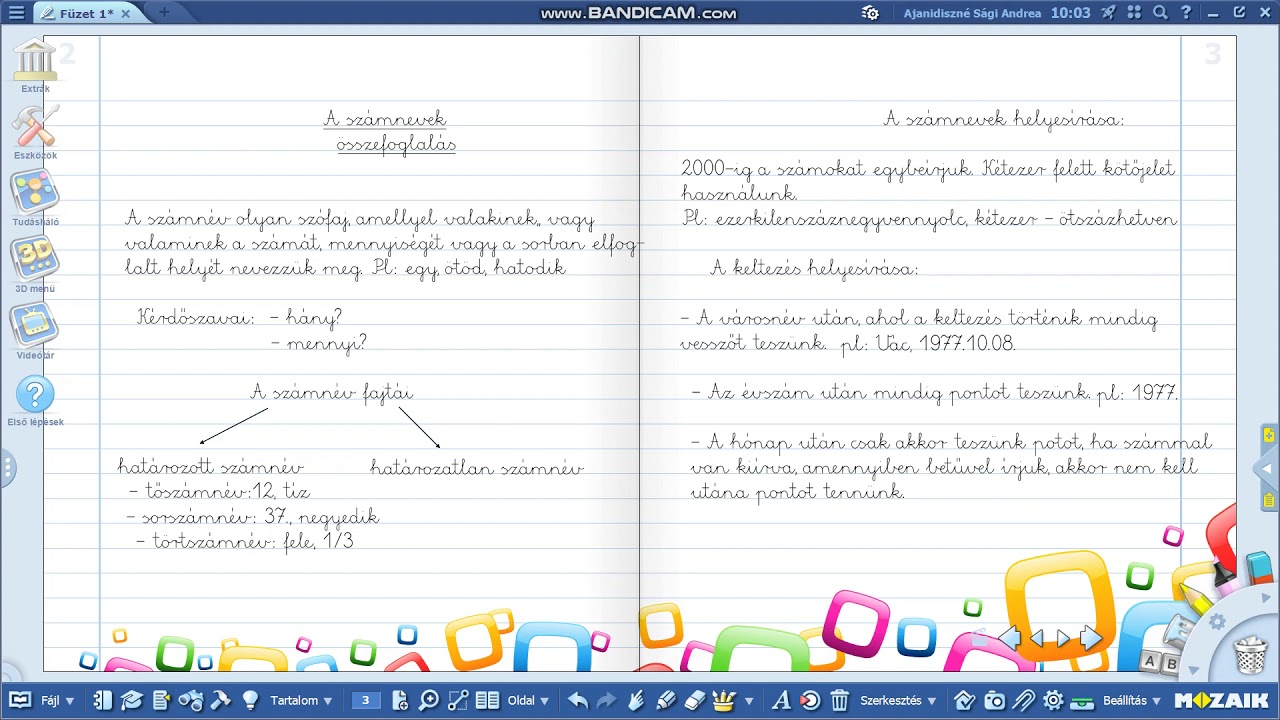The width and height of the screenshot is (1280, 720).
Task: Click the yellow clipboard icon on right edge
Action: (x=1269, y=499)
